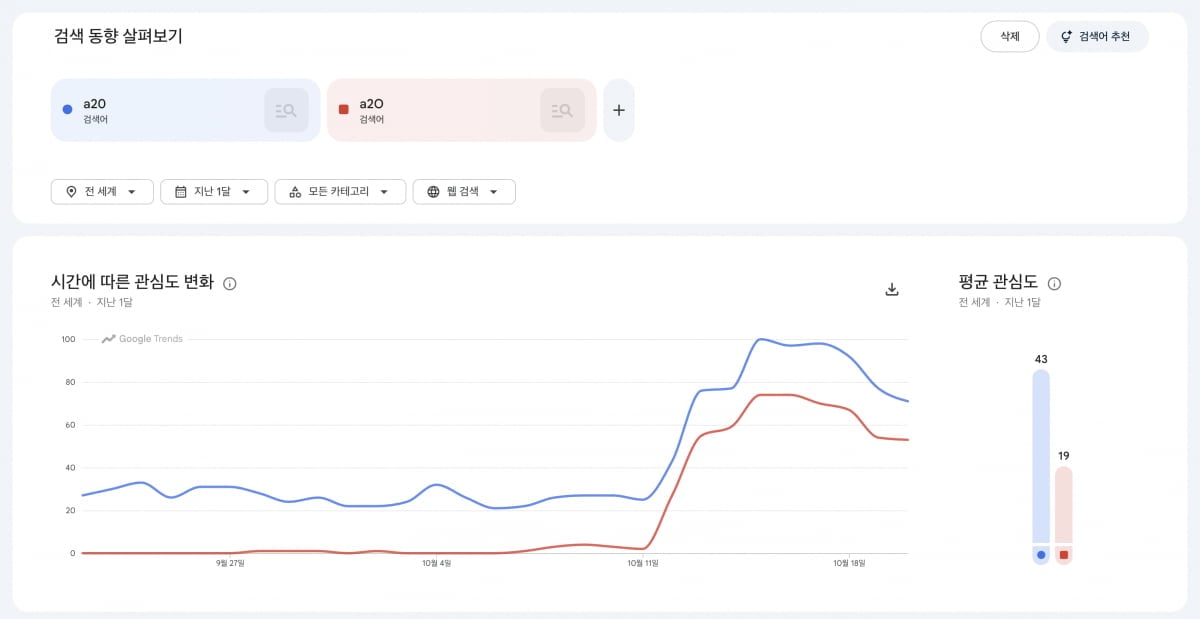The image size is (1200, 619).
Task: Open the search explorer icon on the red a2O chip
Action: 562,110
